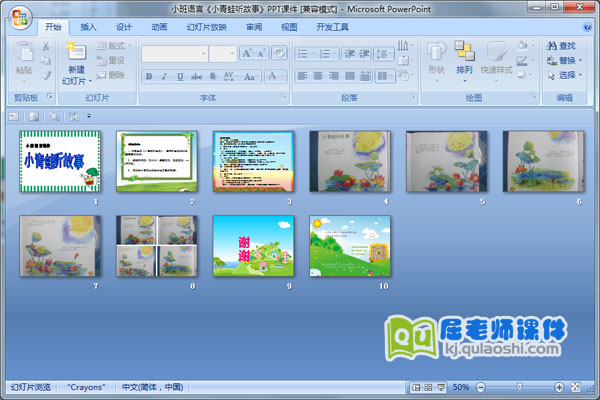
Task: Click the Paste clipboard icon
Action: (24, 52)
